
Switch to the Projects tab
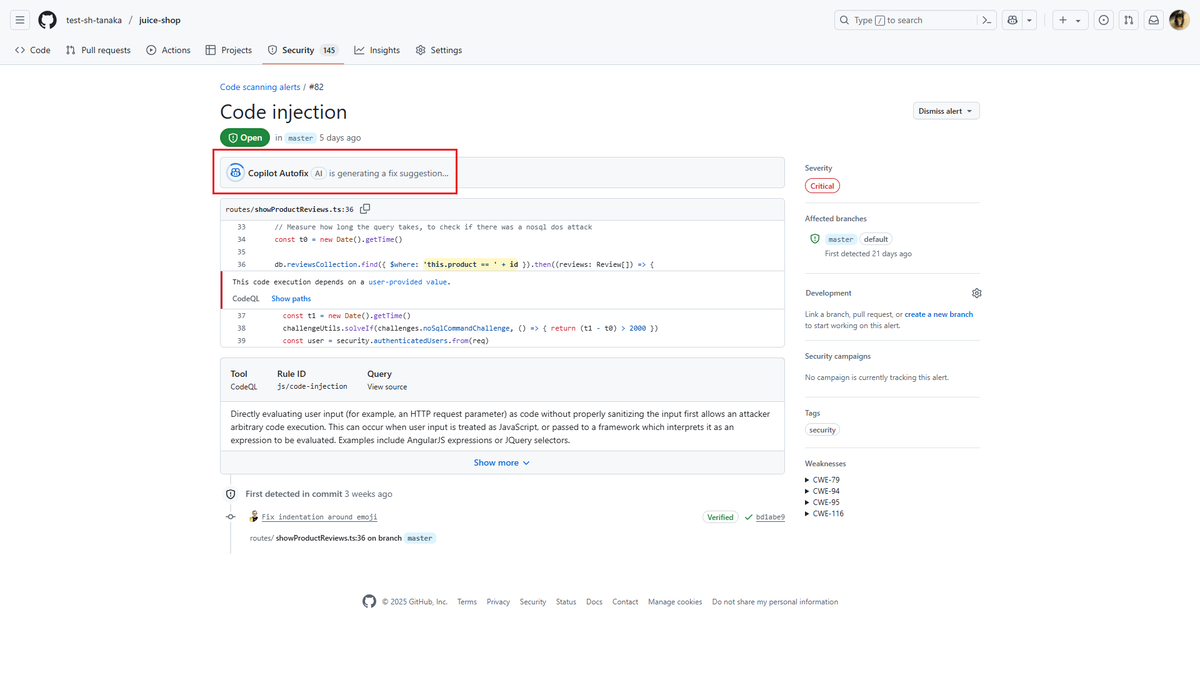(229, 50)
